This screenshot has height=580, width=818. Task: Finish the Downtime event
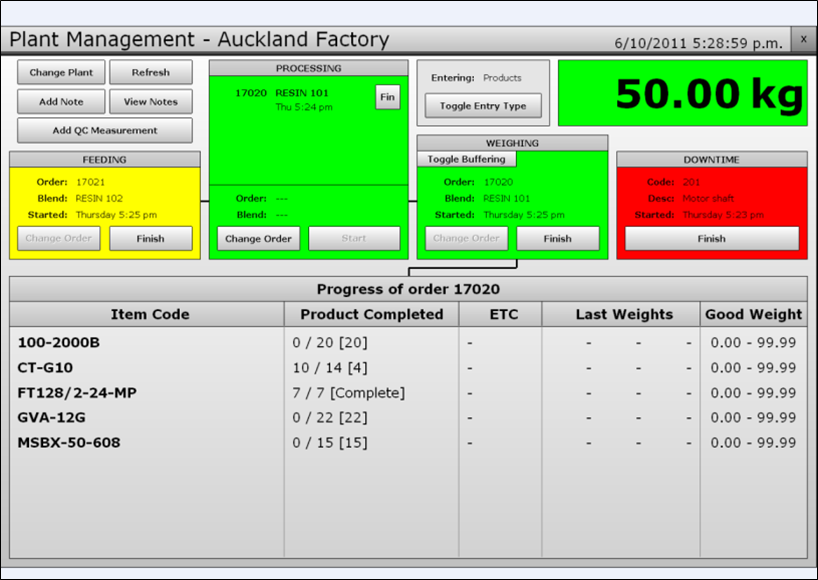(711, 239)
